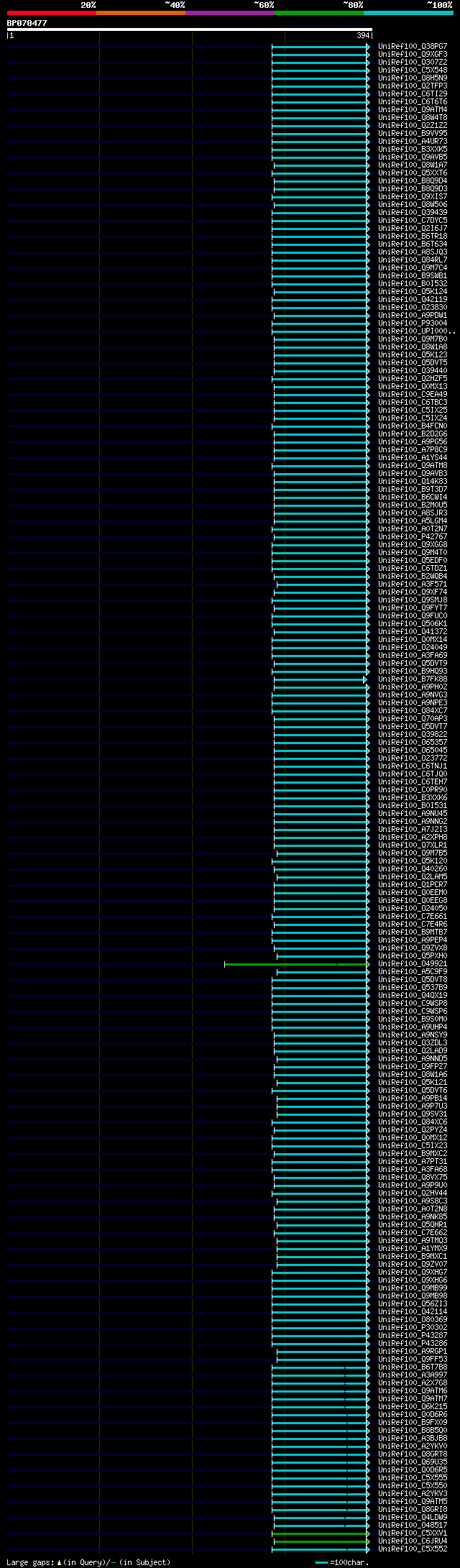This screenshot has height=1568, width=460.
Task: Click label UniRef100_Q8W1A7
Action: click(x=413, y=165)
